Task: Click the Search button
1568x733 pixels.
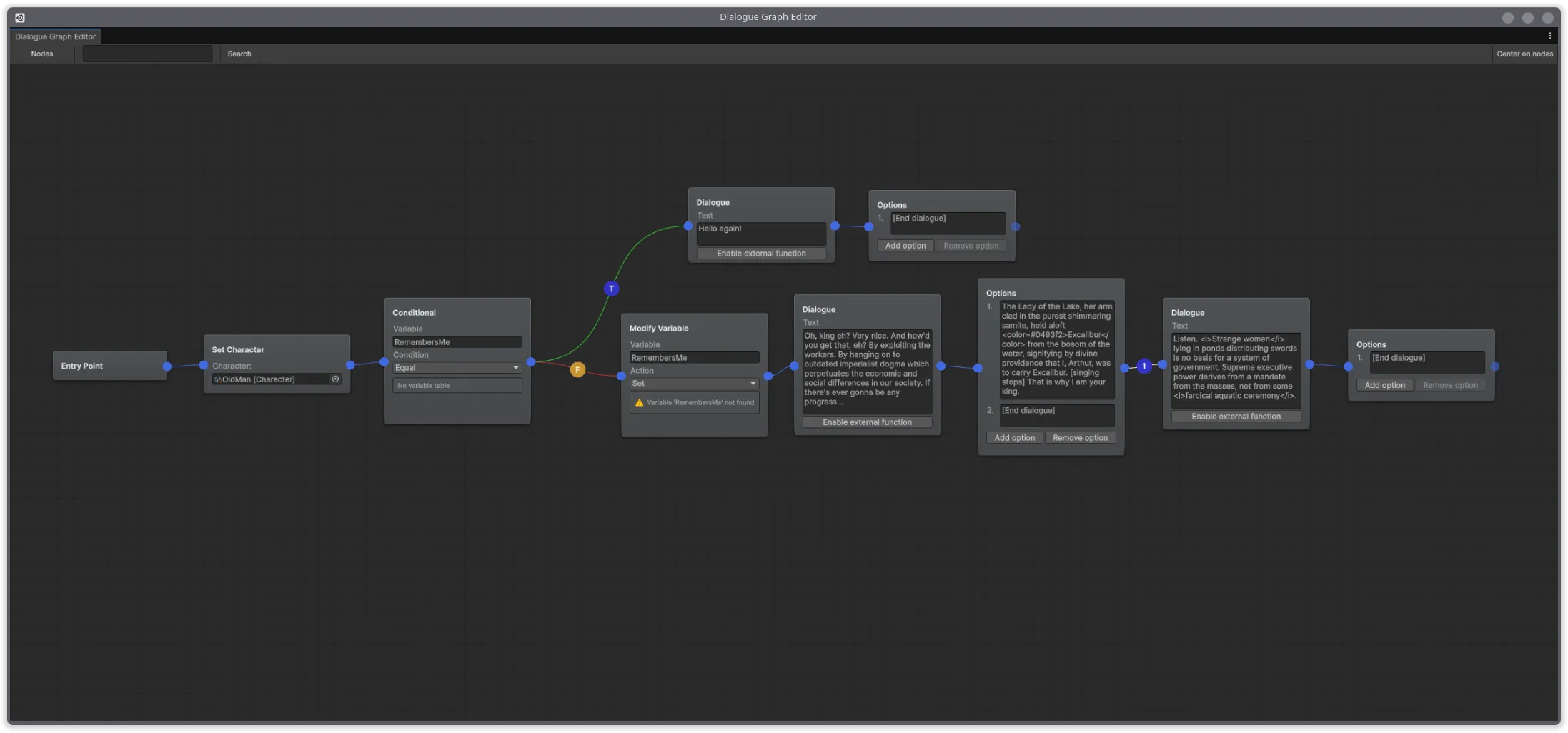Action: coord(239,54)
